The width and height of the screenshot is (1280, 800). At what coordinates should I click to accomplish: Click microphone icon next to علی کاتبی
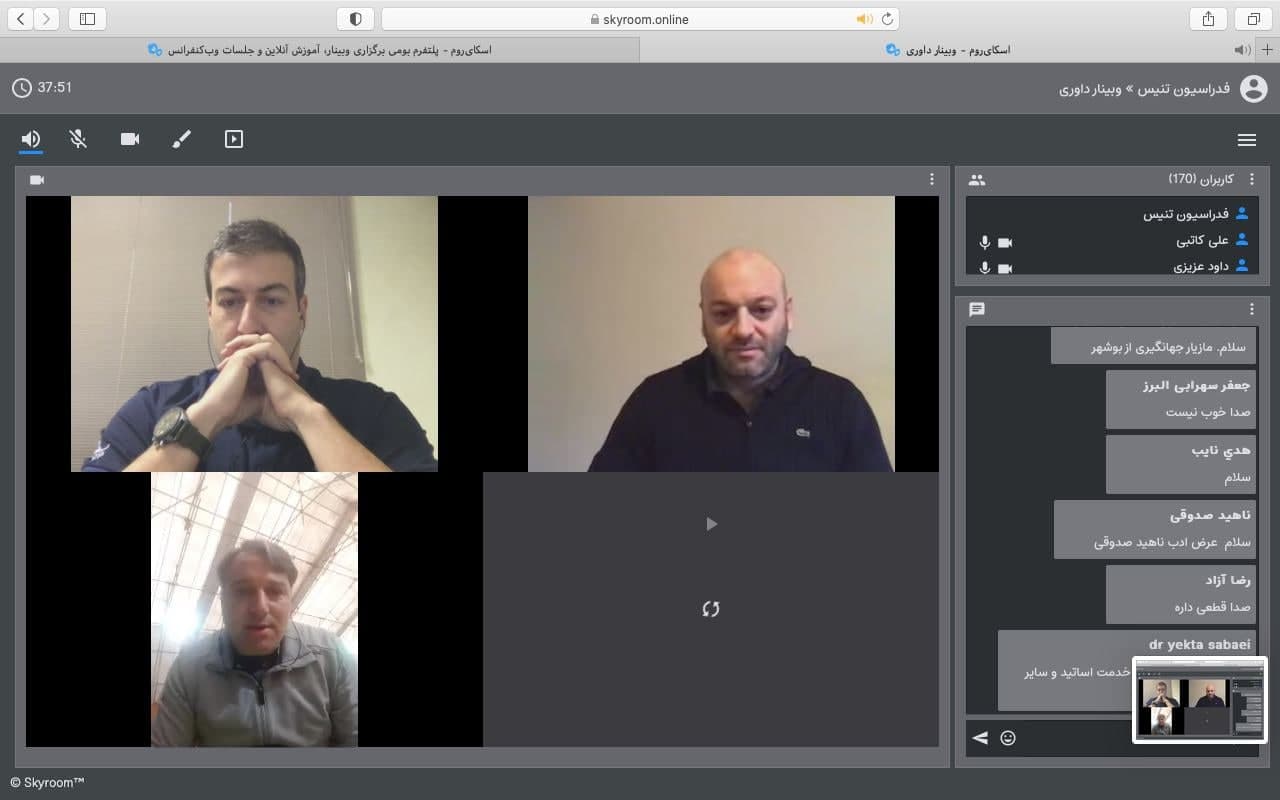984,242
